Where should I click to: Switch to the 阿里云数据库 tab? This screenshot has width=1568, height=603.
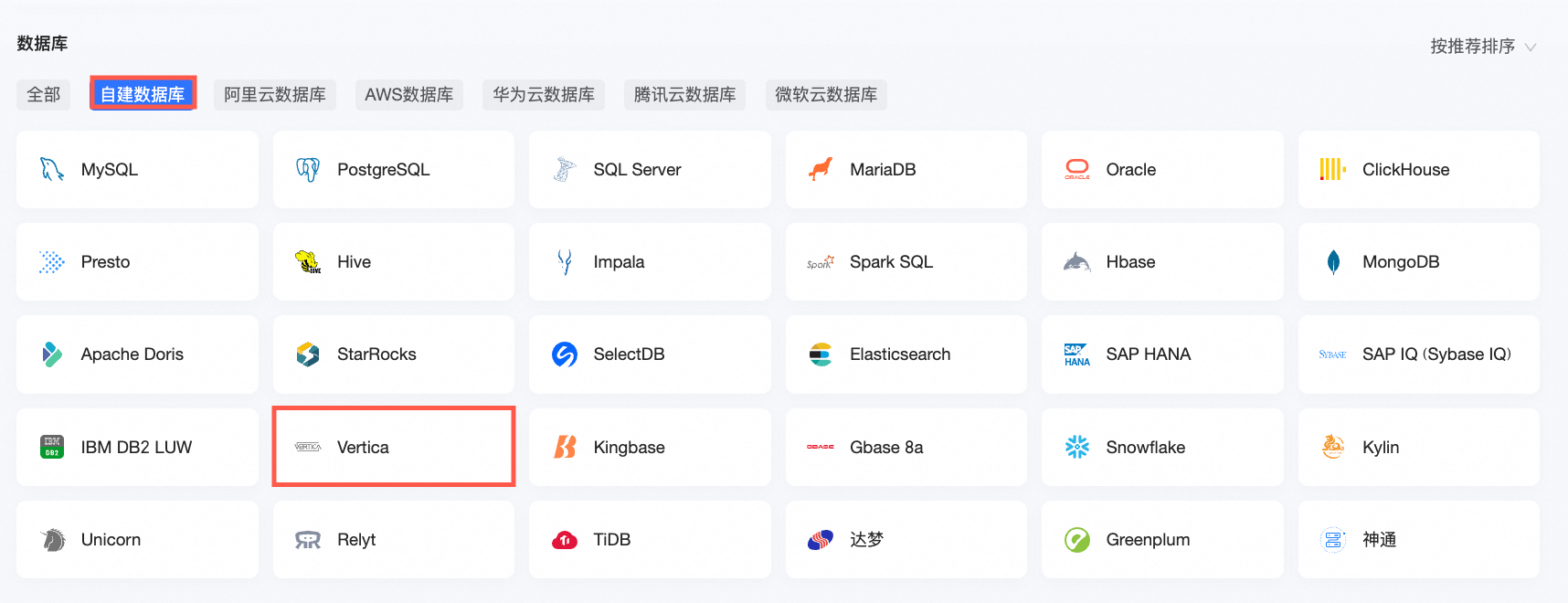click(x=275, y=94)
